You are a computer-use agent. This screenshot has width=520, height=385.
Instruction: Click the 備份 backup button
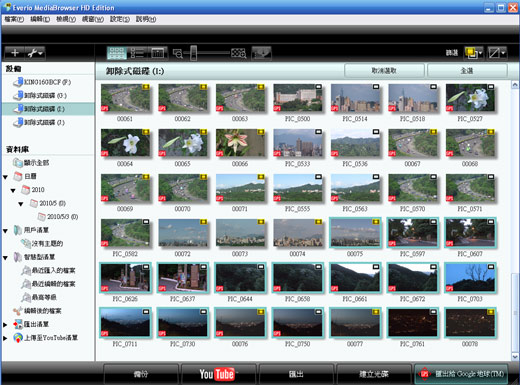(x=141, y=374)
